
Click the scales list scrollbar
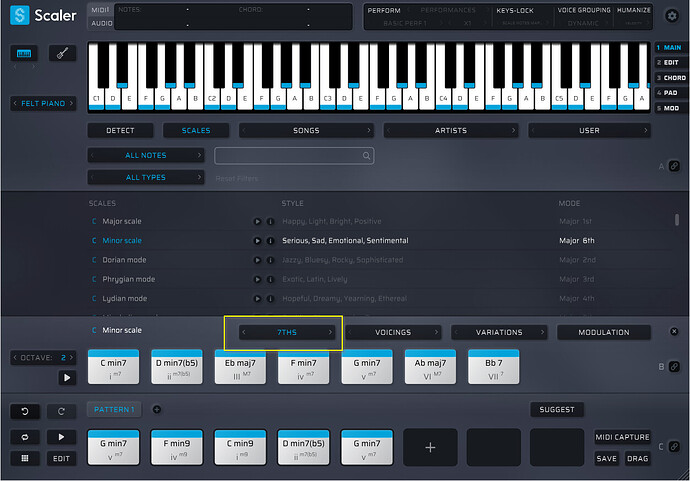(x=676, y=220)
